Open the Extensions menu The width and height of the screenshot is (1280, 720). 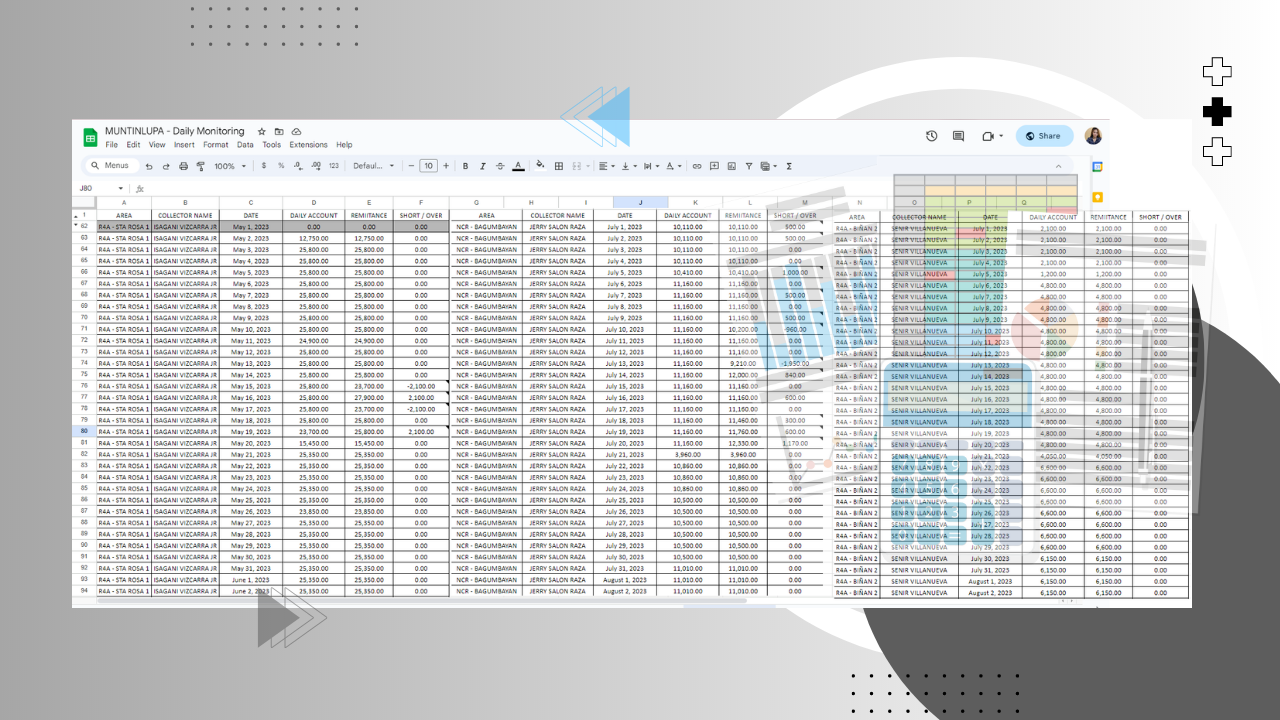coord(308,145)
